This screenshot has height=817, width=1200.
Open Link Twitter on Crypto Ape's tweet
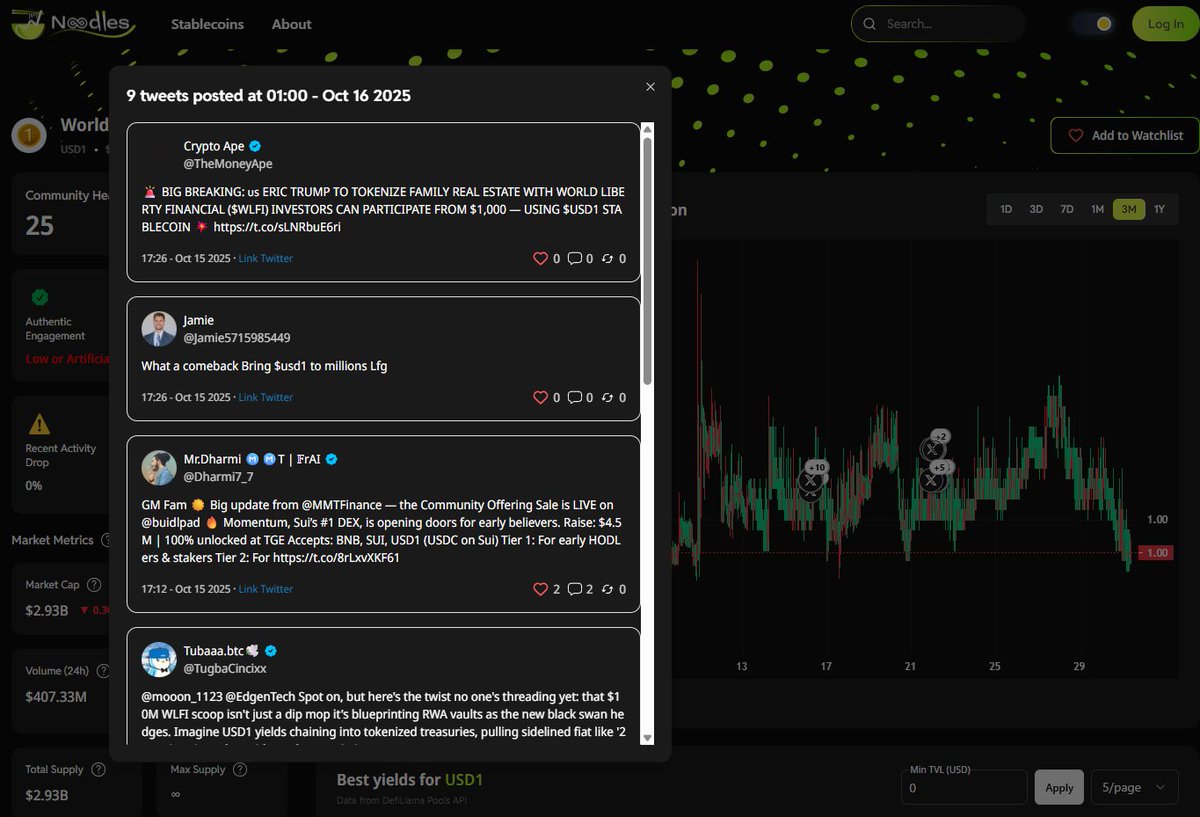pos(265,259)
